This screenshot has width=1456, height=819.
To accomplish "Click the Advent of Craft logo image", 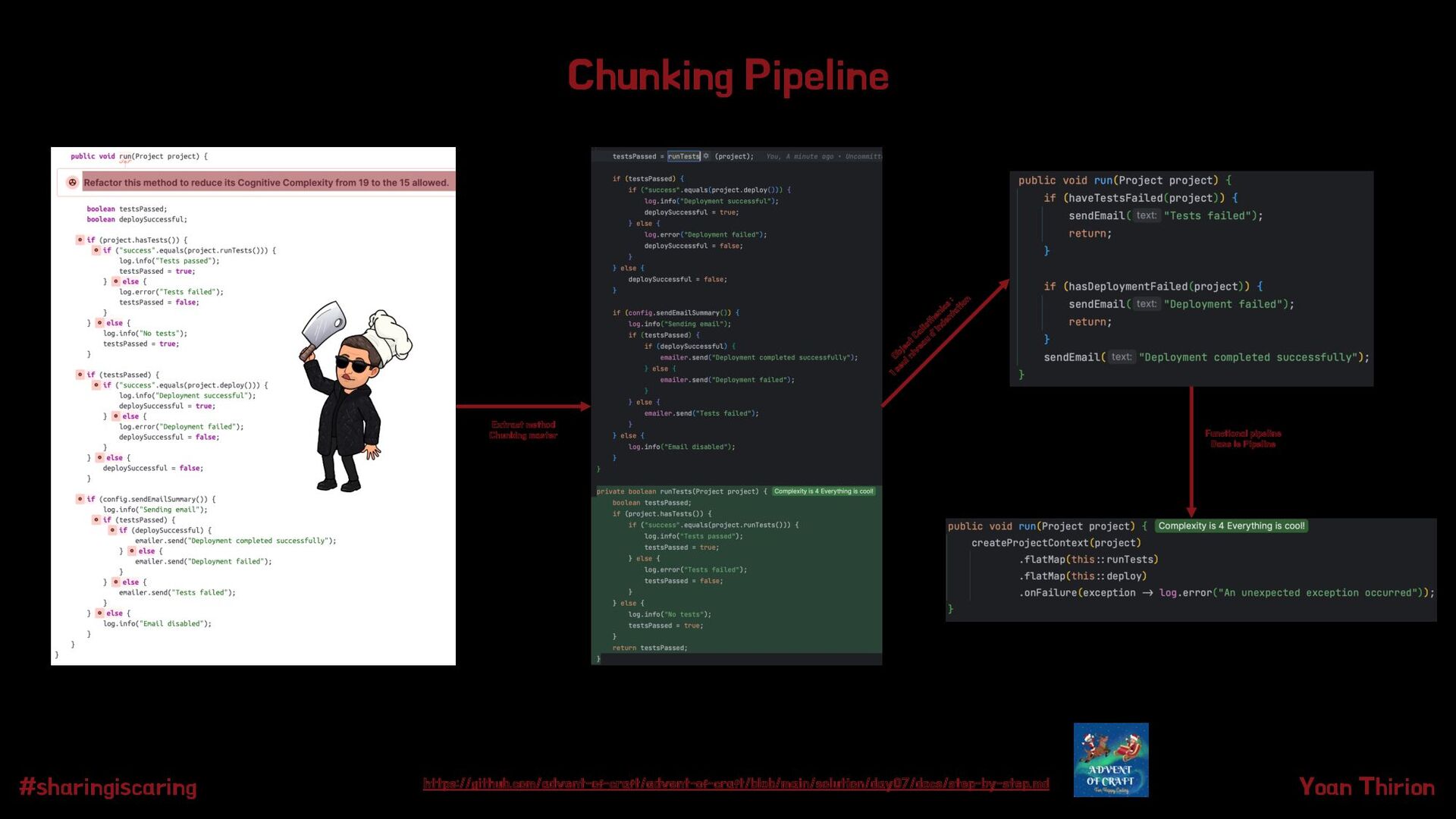I will (1110, 759).
